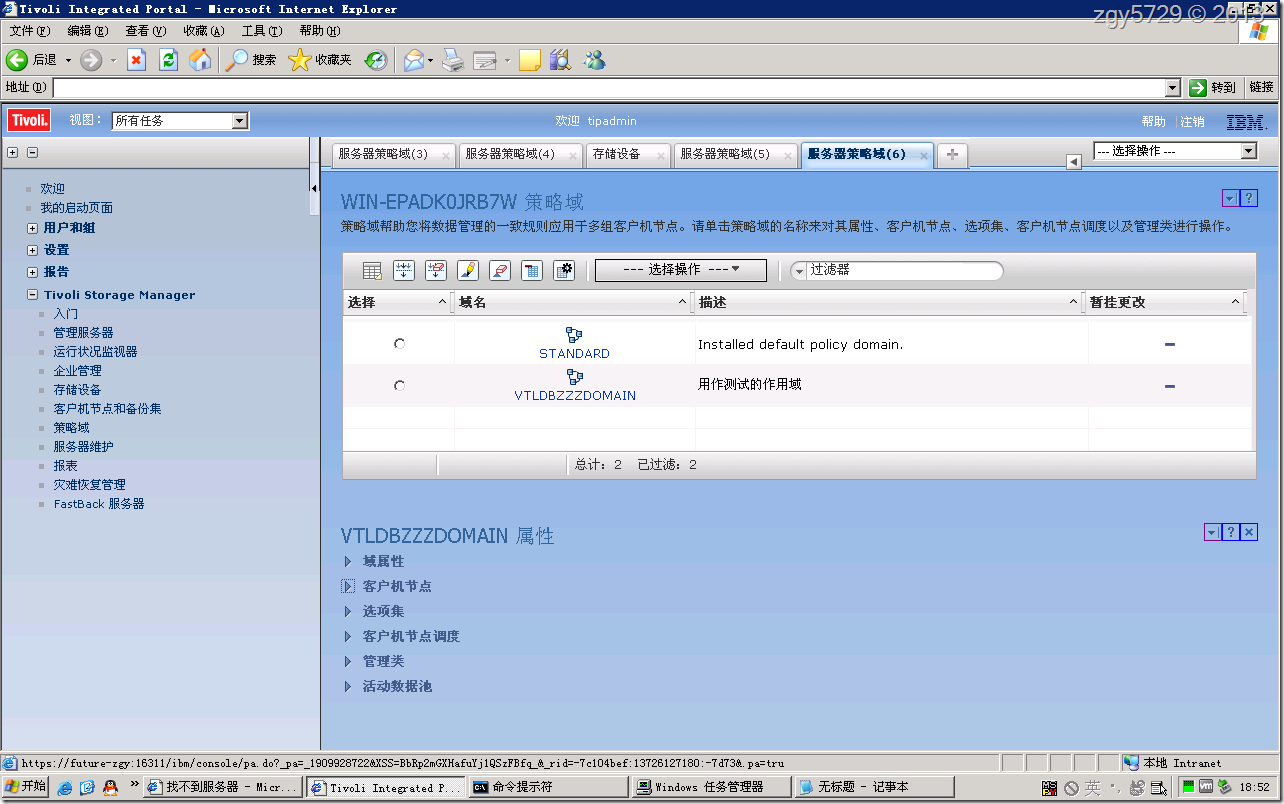This screenshot has height=804, width=1284.
Task: Expand the 域属性 section
Action: point(348,561)
